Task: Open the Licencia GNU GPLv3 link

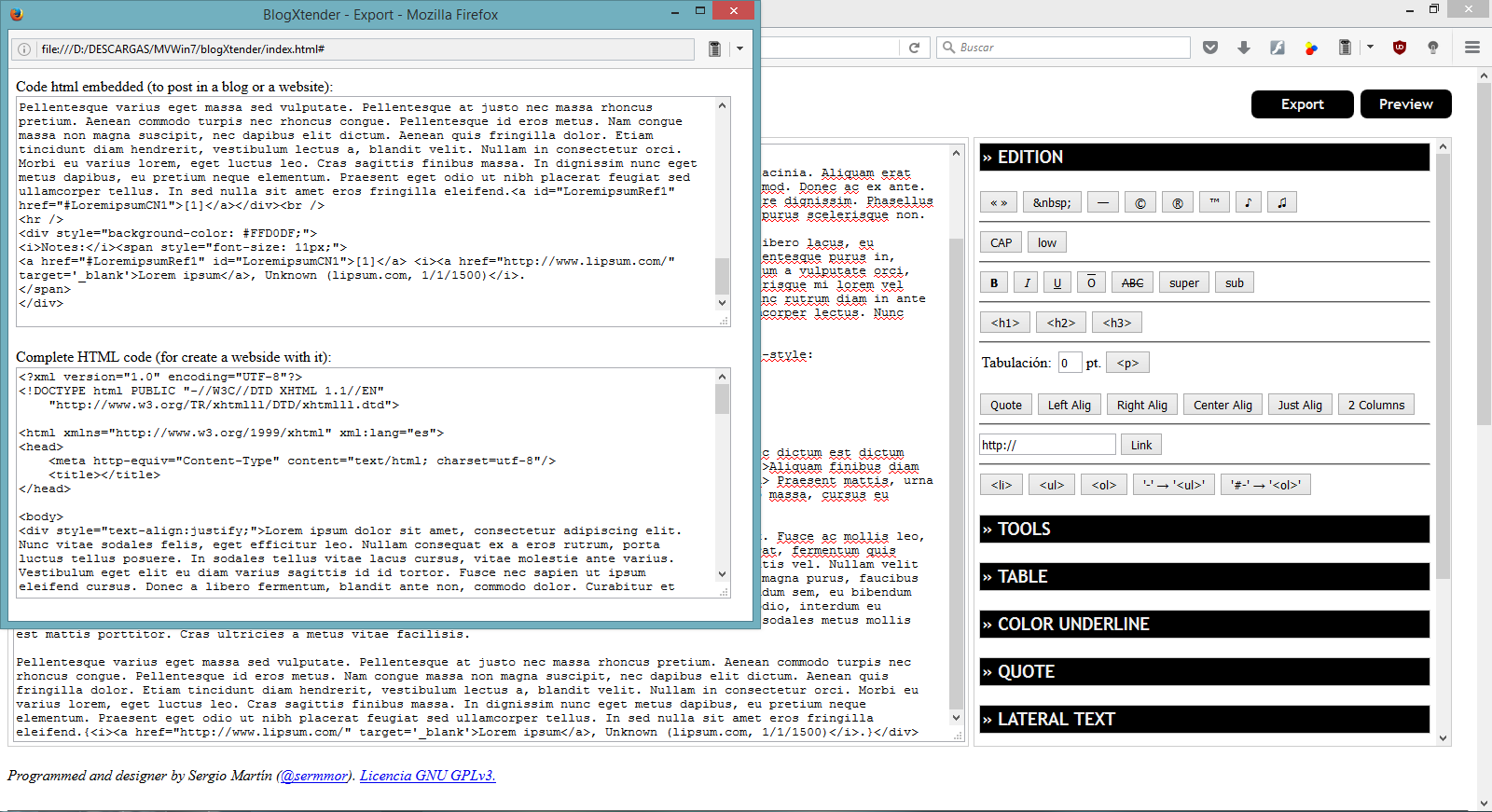Action: click(427, 776)
